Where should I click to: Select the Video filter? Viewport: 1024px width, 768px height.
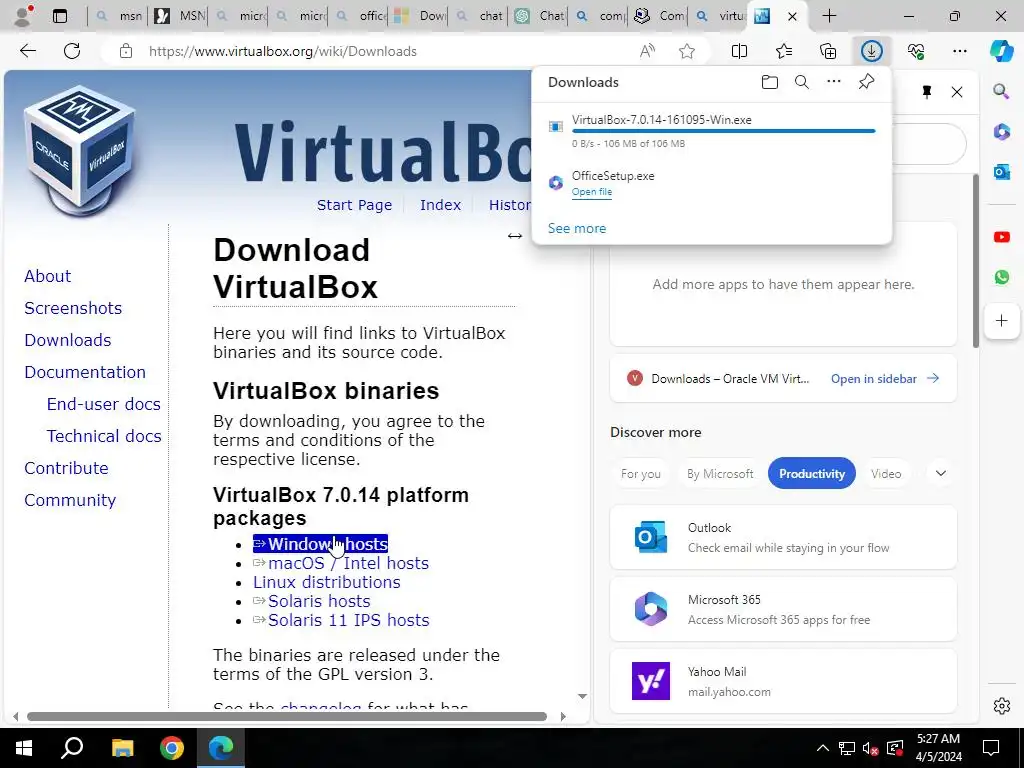pyautogui.click(x=886, y=473)
